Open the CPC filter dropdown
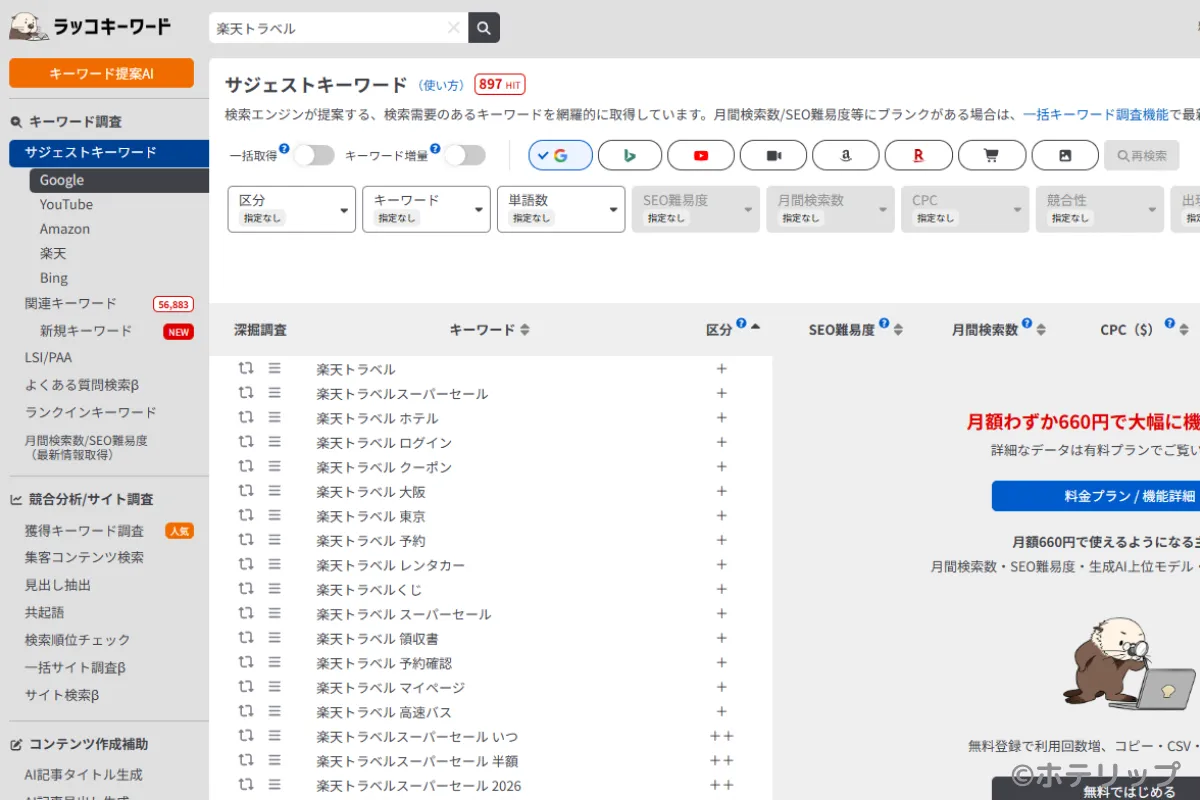 point(965,209)
